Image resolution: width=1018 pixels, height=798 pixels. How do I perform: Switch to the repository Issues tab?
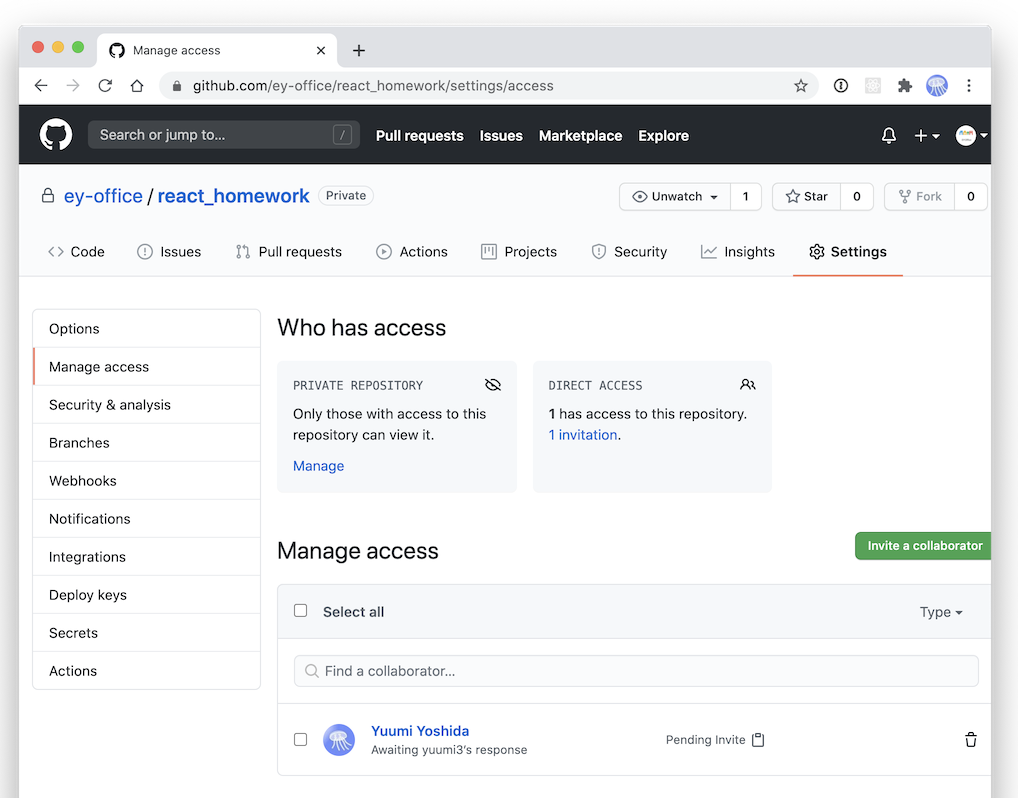[x=169, y=252]
